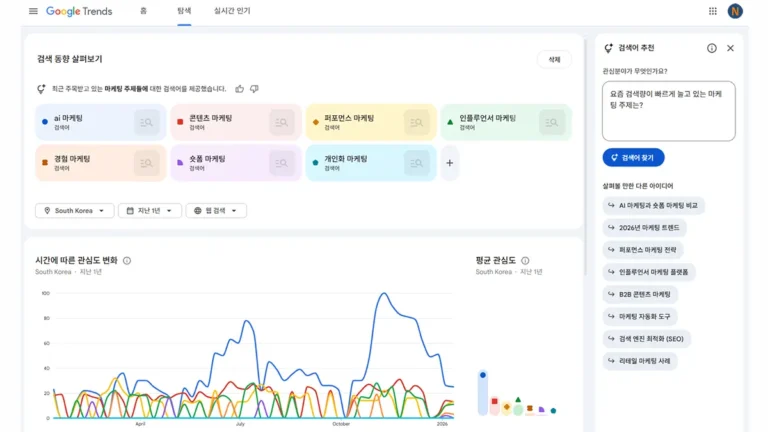Select the 숏폼 마케팅 term text
The width and height of the screenshot is (768, 432).
coord(207,159)
